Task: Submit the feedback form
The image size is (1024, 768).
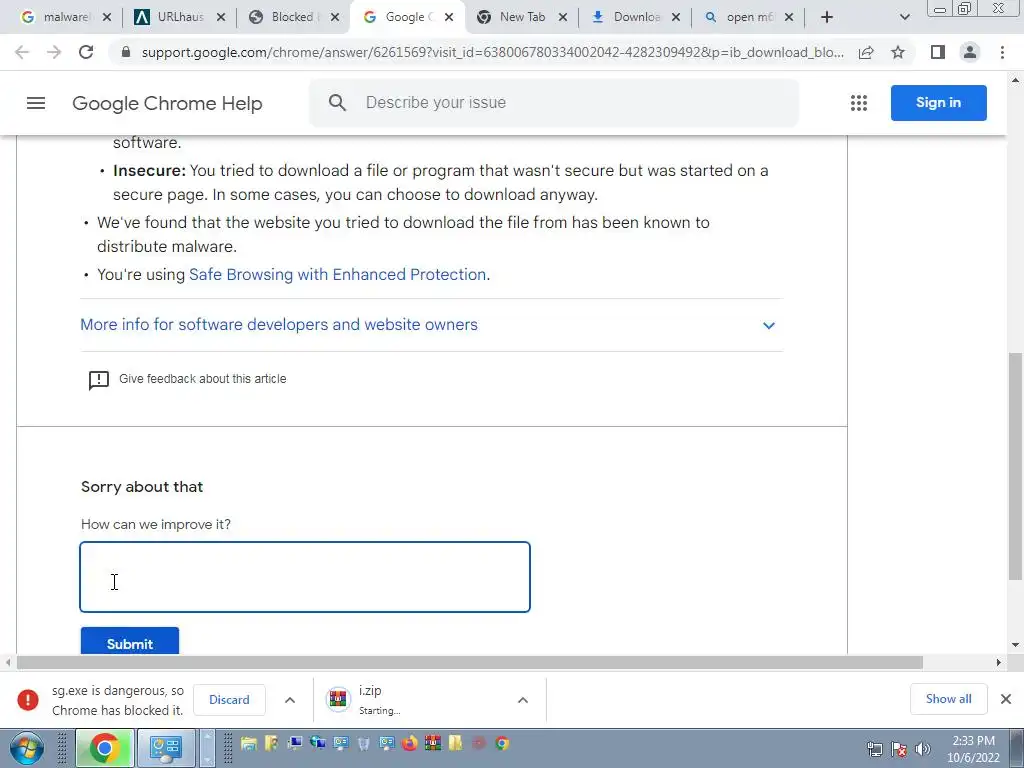Action: 130,641
